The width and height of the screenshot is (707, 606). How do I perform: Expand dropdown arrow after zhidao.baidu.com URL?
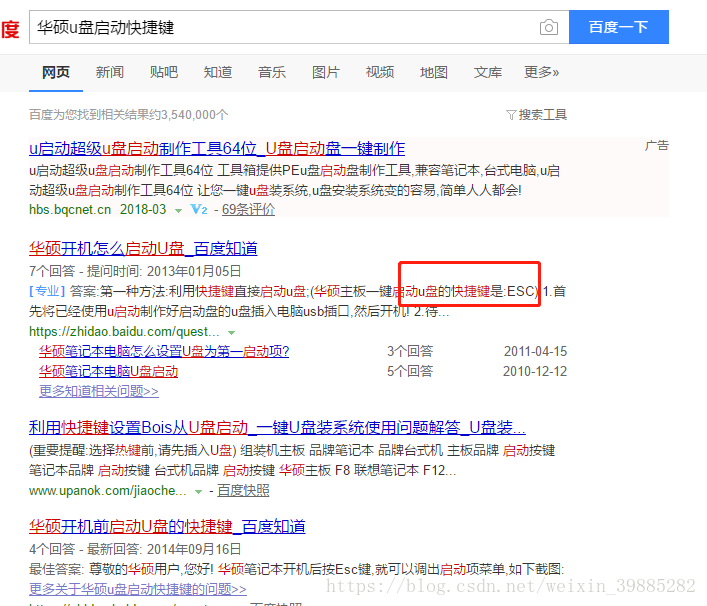click(232, 333)
